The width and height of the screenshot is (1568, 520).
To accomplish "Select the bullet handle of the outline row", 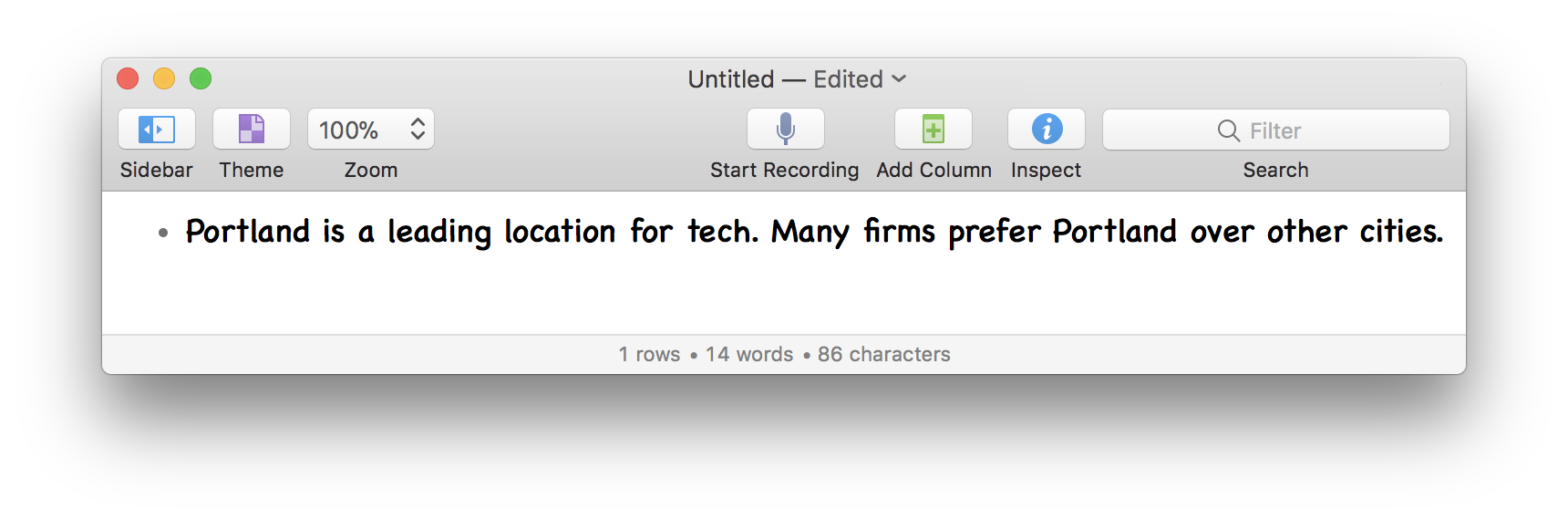I will [163, 234].
